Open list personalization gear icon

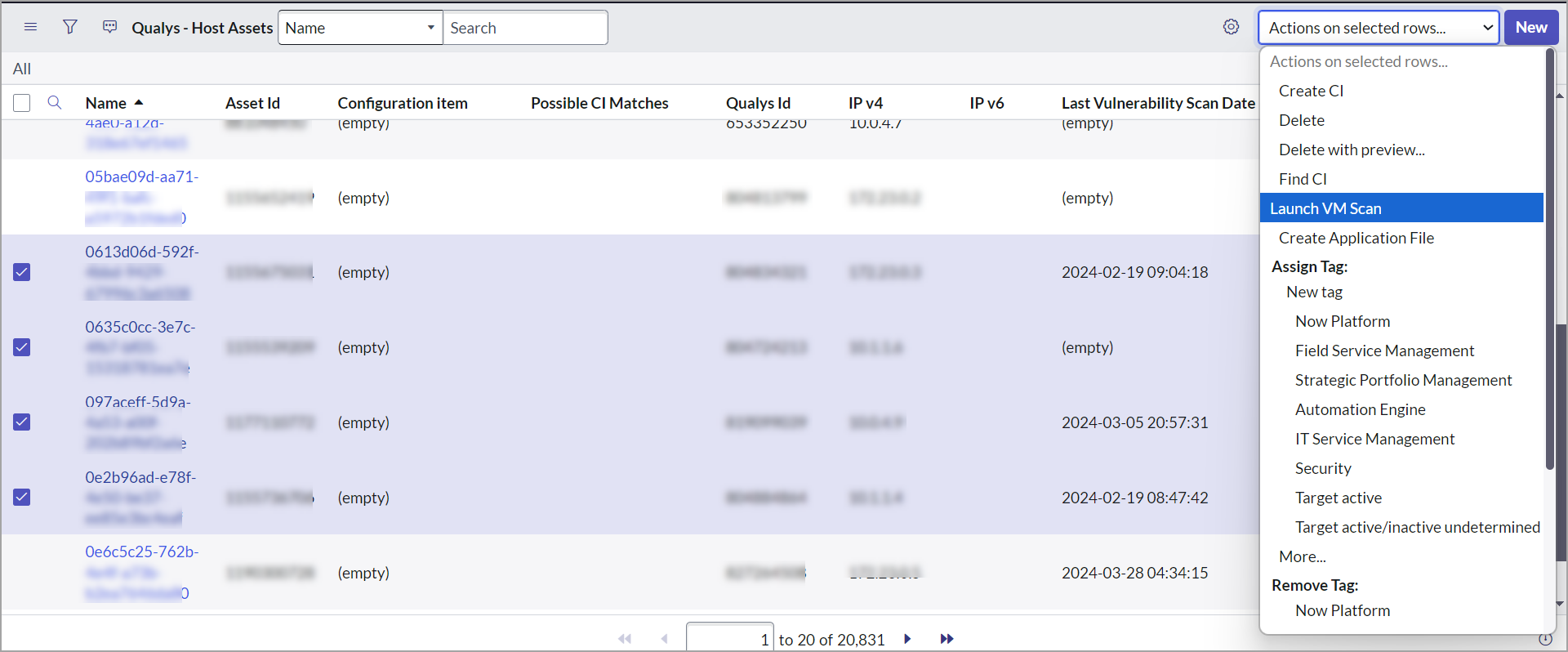tap(1231, 27)
